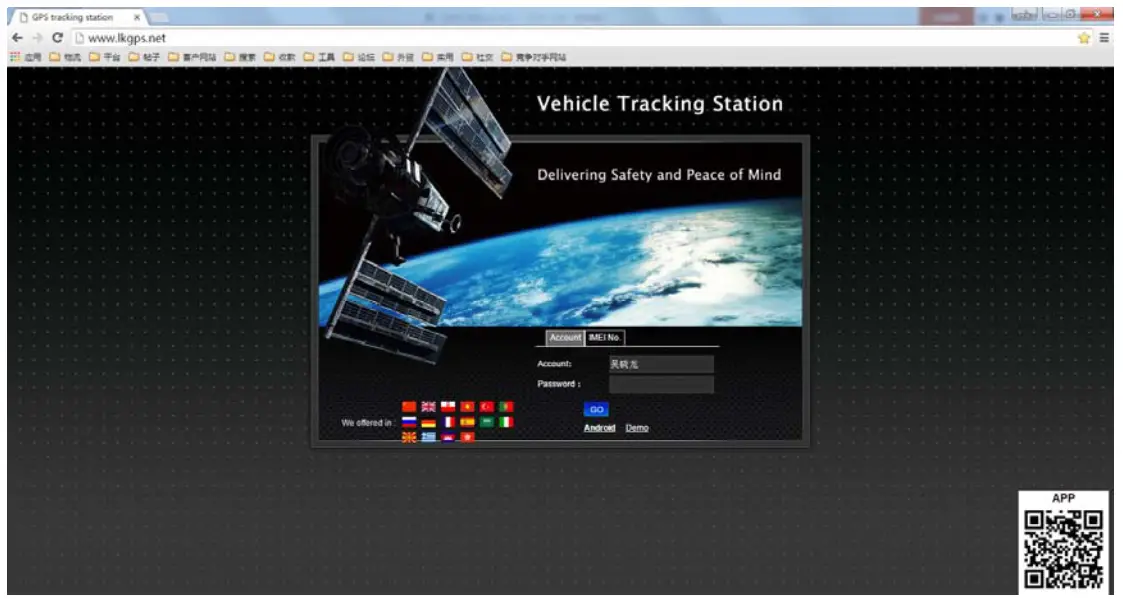Viewport: 1123px width, 599px height.
Task: Open the 论坛 bookmark folder
Action: (360, 57)
